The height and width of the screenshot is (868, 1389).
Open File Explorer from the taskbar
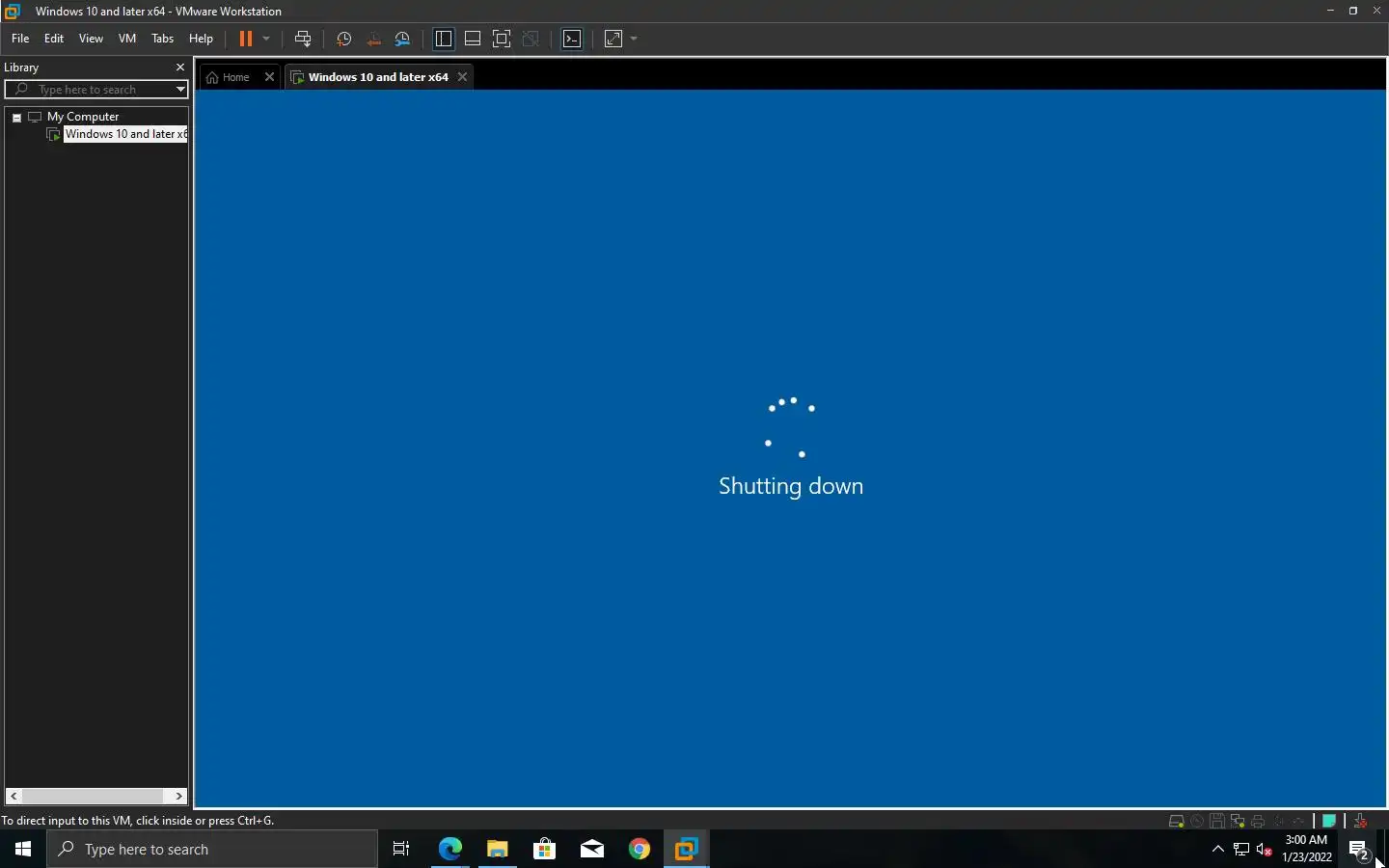pyautogui.click(x=497, y=850)
